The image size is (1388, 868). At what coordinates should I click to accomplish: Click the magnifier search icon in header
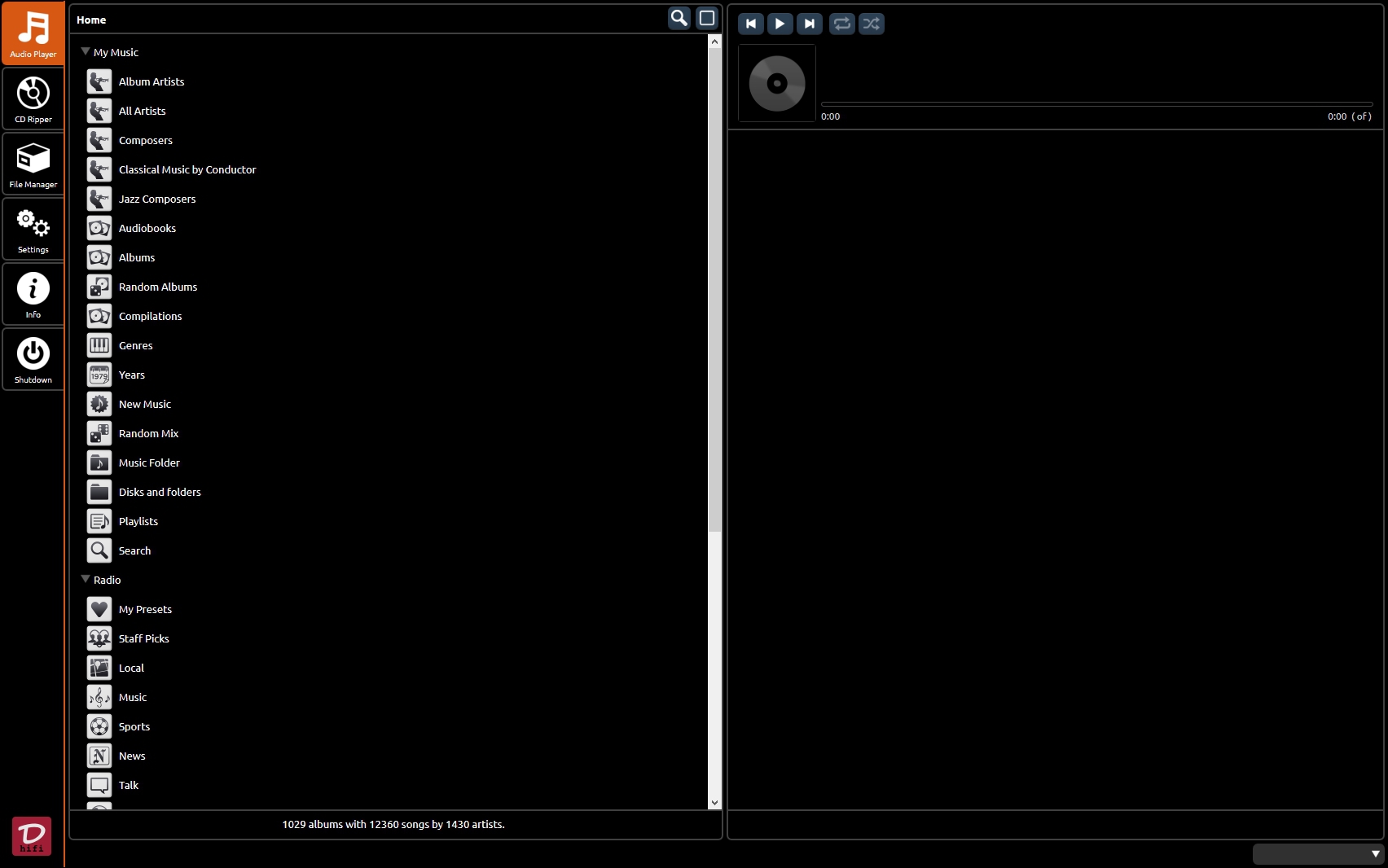pos(679,18)
